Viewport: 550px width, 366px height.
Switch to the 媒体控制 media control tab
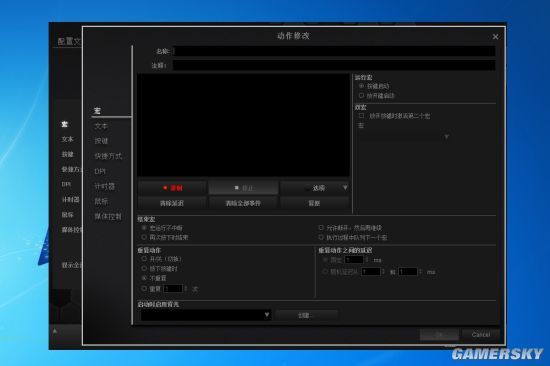108,217
